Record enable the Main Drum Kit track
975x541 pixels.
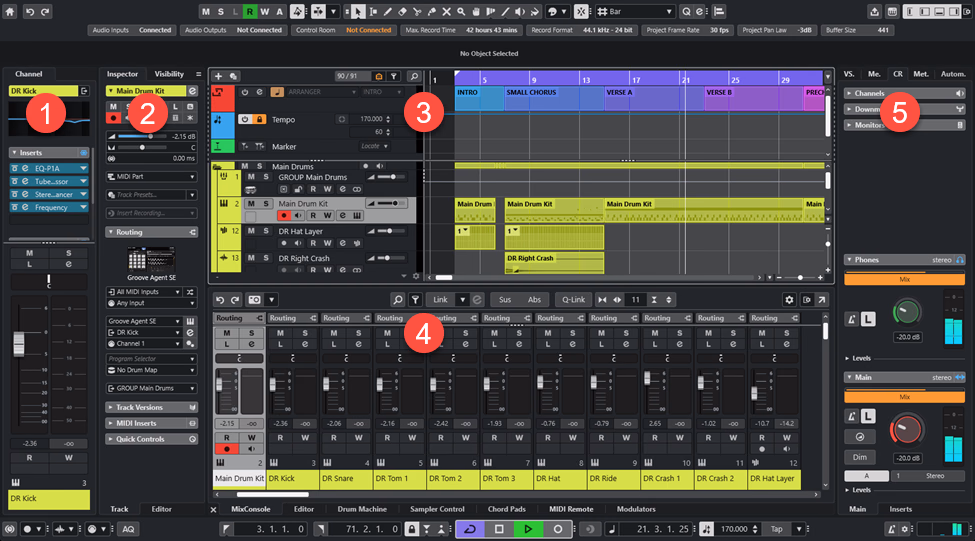[x=284, y=216]
